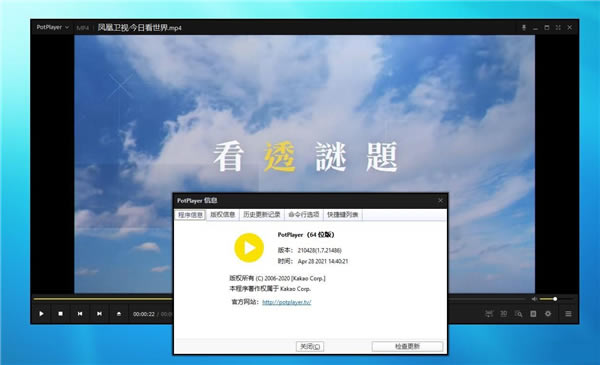Image resolution: width=600 pixels, height=365 pixels.
Task: Toggle the playlist hamburger icon
Action: click(568, 314)
